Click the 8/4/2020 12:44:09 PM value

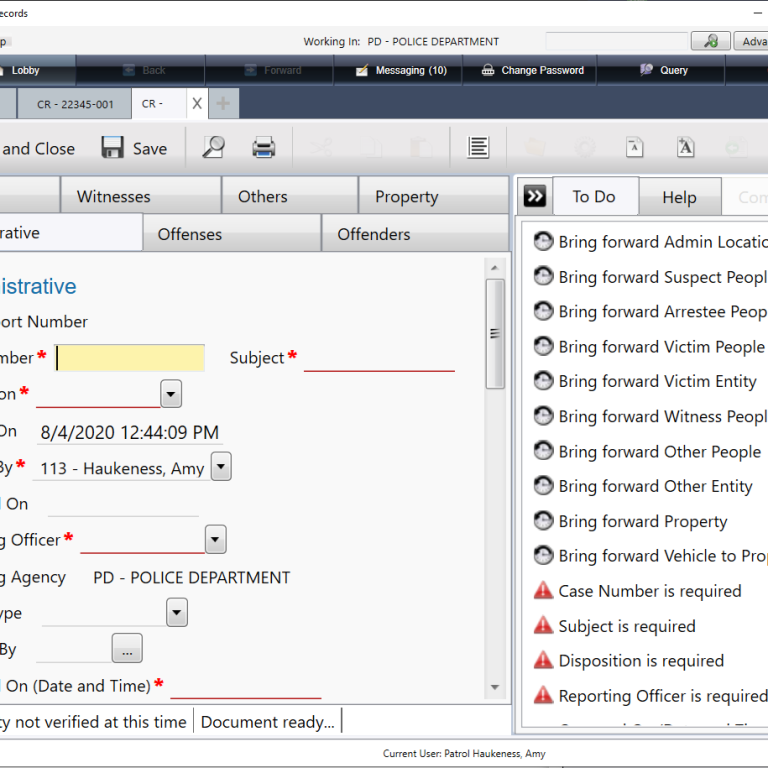[129, 432]
